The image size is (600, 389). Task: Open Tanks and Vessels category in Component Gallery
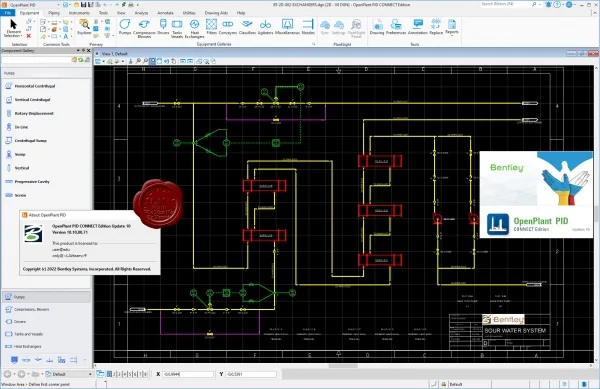[47, 334]
